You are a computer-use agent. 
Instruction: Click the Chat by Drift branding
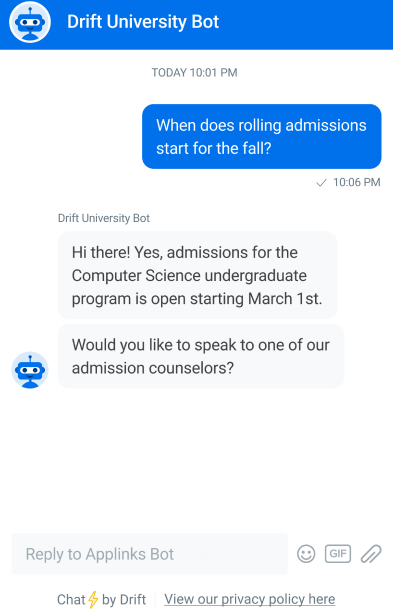101,600
